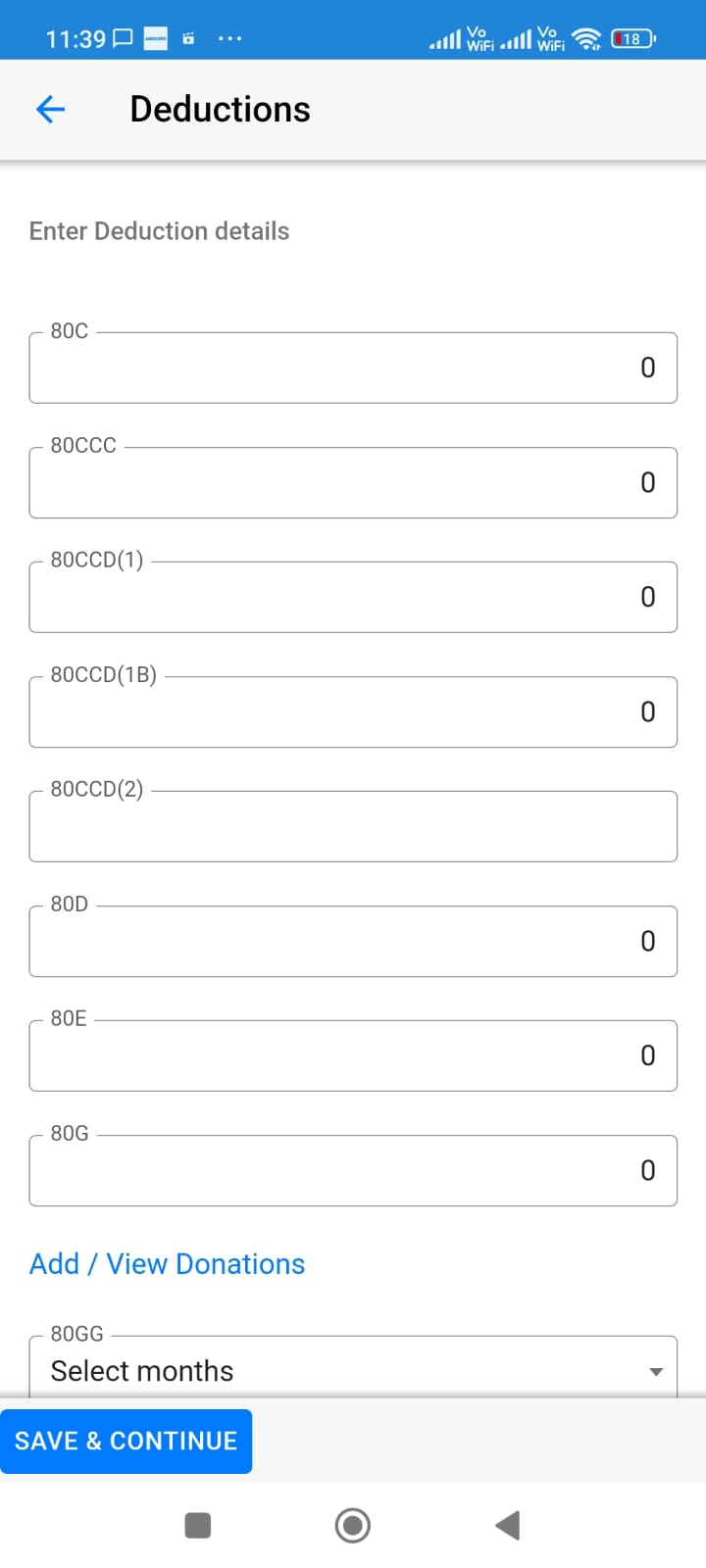Click the 80G donation amount field
This screenshot has width=706, height=1568.
coord(353,1170)
